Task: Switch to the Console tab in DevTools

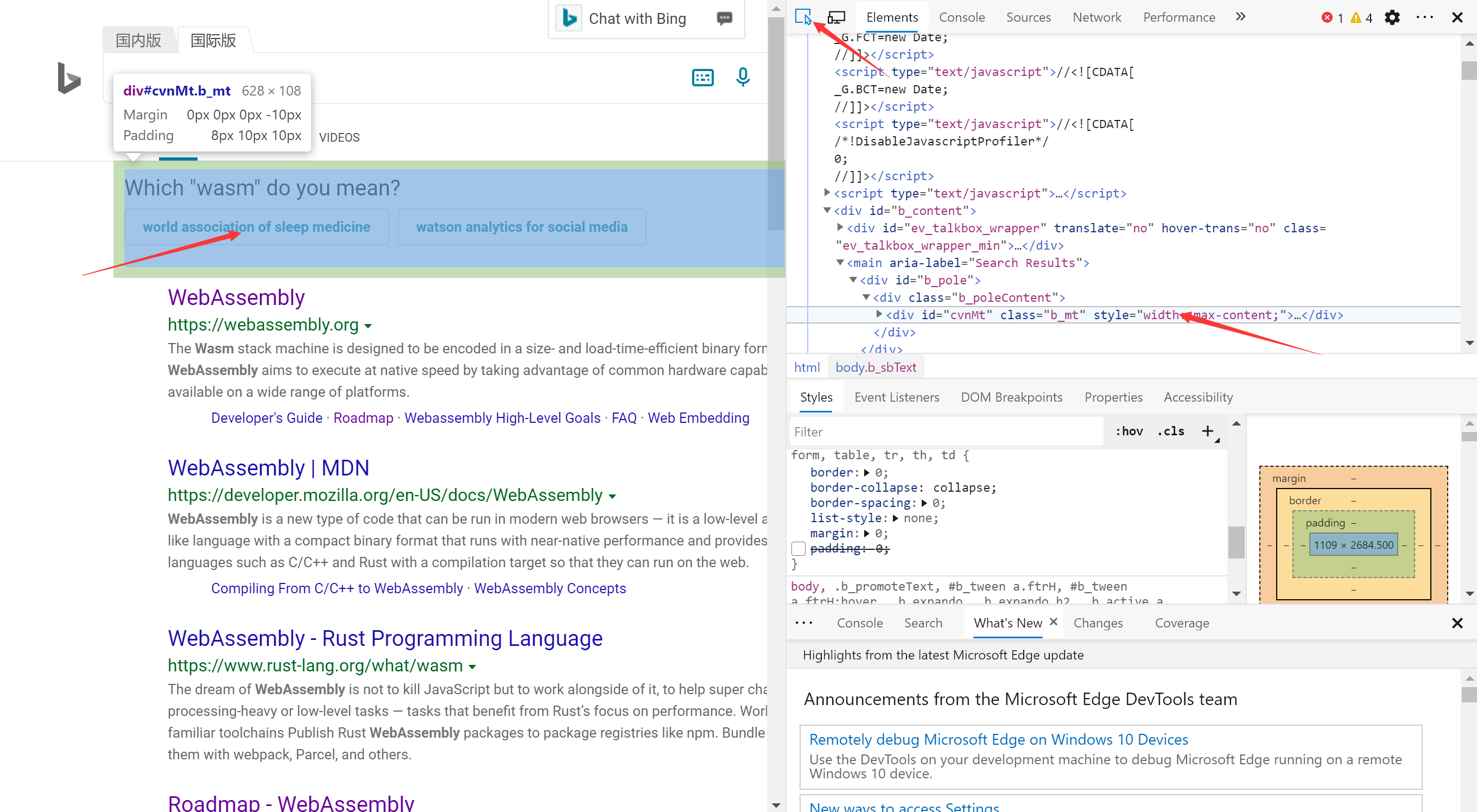Action: click(x=961, y=17)
